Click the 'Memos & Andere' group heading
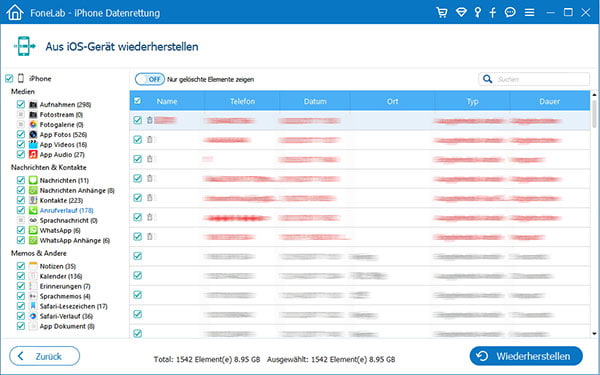The width and height of the screenshot is (600, 375). pos(39,253)
